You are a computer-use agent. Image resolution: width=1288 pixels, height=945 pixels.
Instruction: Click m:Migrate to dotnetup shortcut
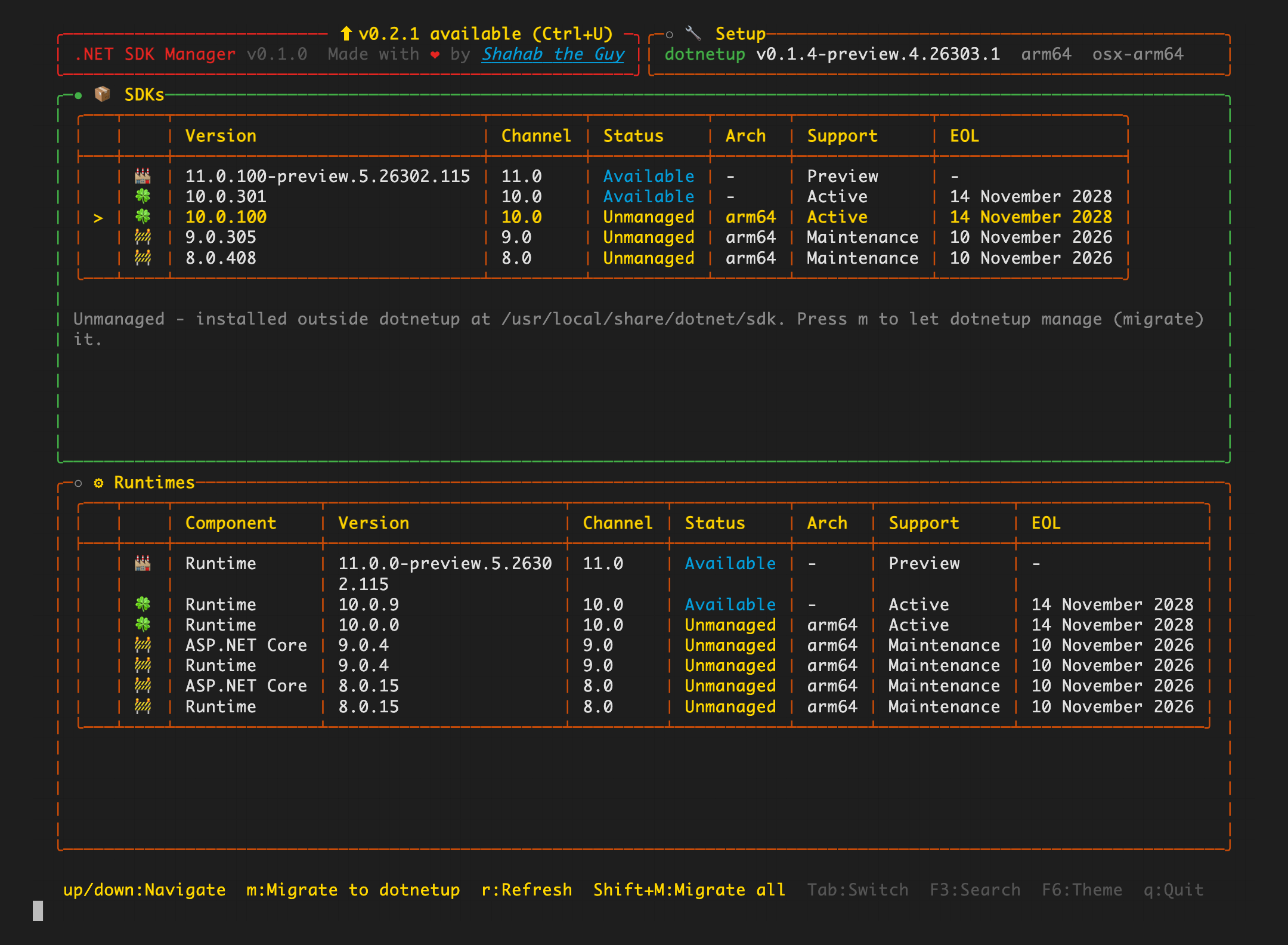[x=353, y=890]
